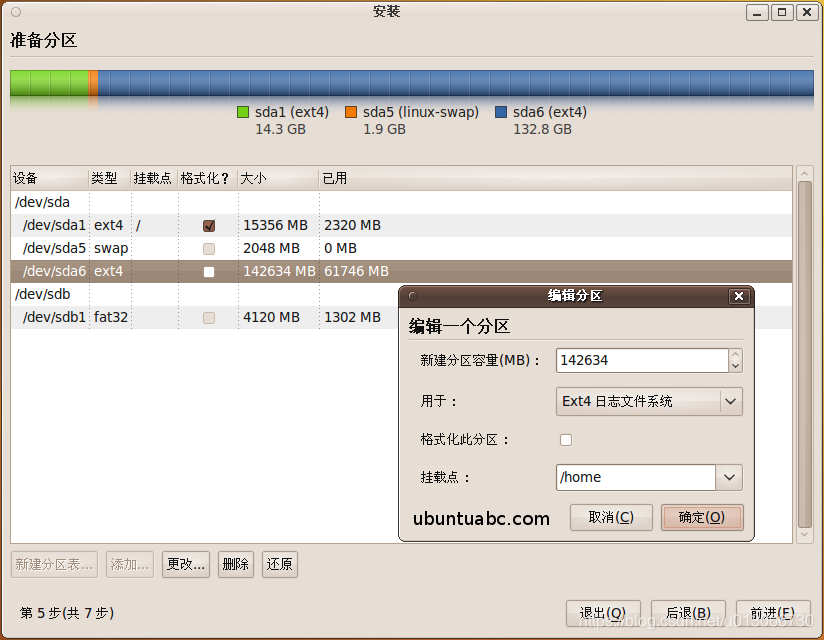
Task: Toggle format checkbox for /dev/sda1
Action: point(209,225)
